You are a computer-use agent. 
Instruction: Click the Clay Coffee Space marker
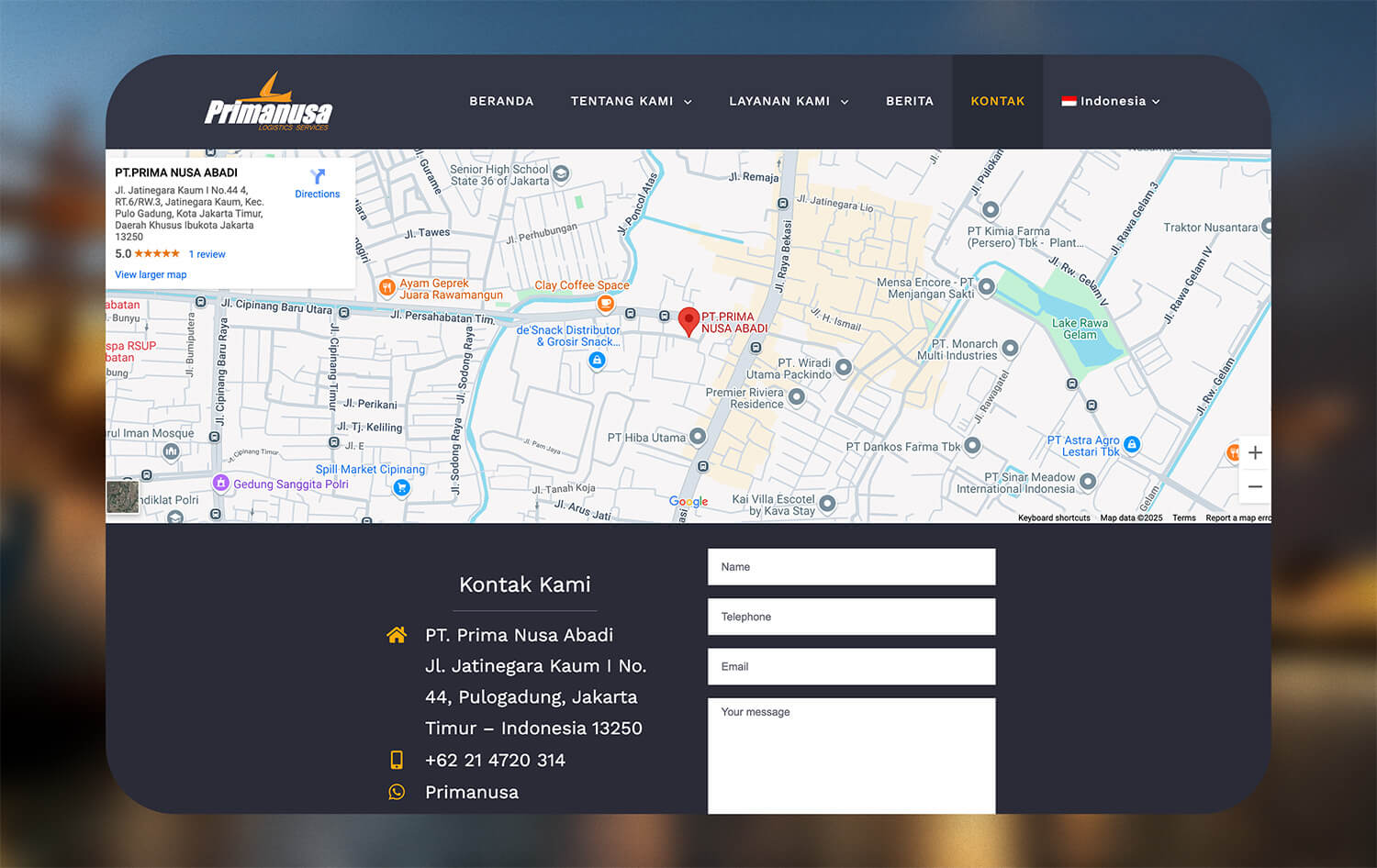[605, 303]
